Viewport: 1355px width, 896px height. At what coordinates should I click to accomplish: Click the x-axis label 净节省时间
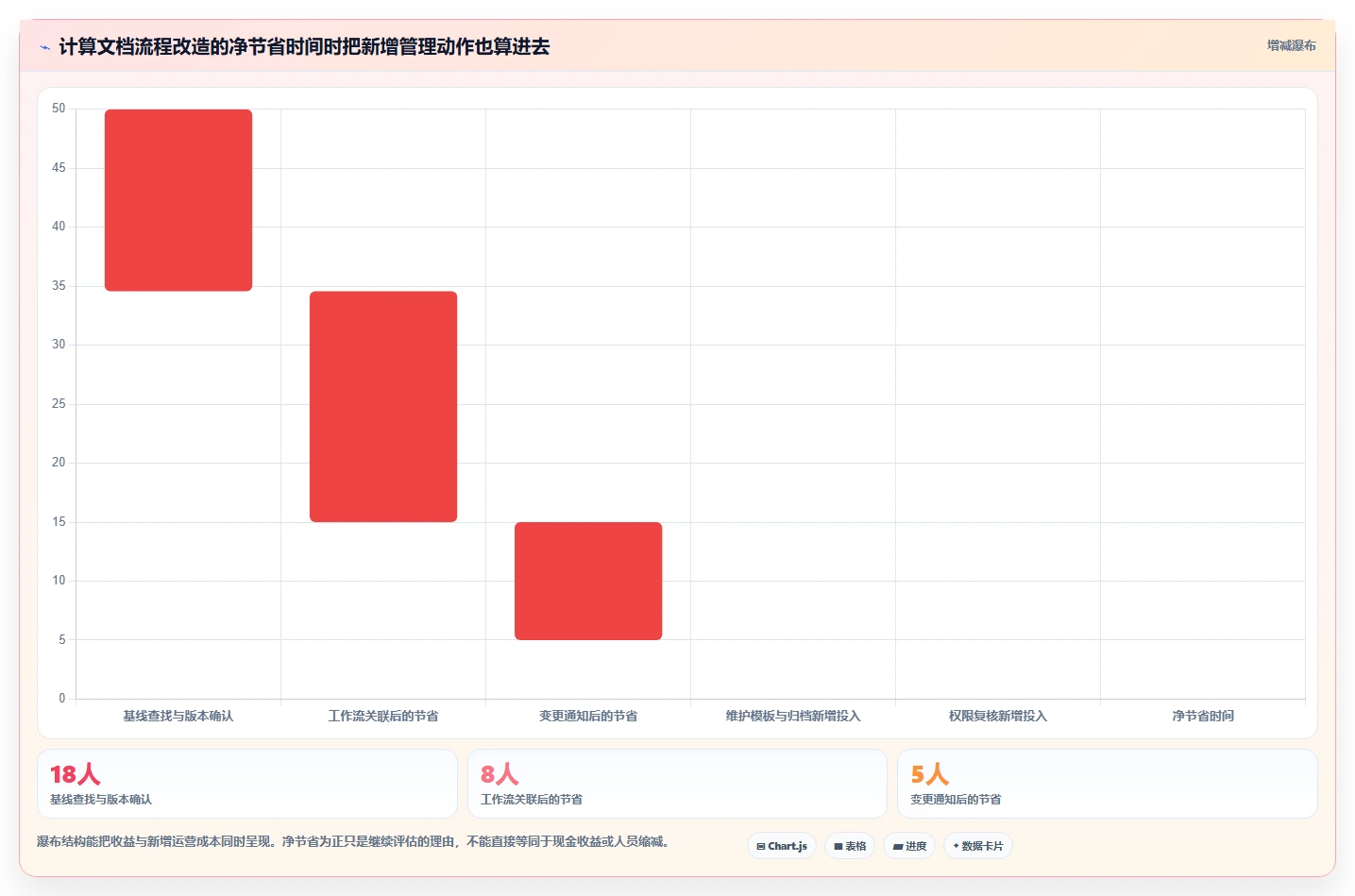pos(1203,716)
